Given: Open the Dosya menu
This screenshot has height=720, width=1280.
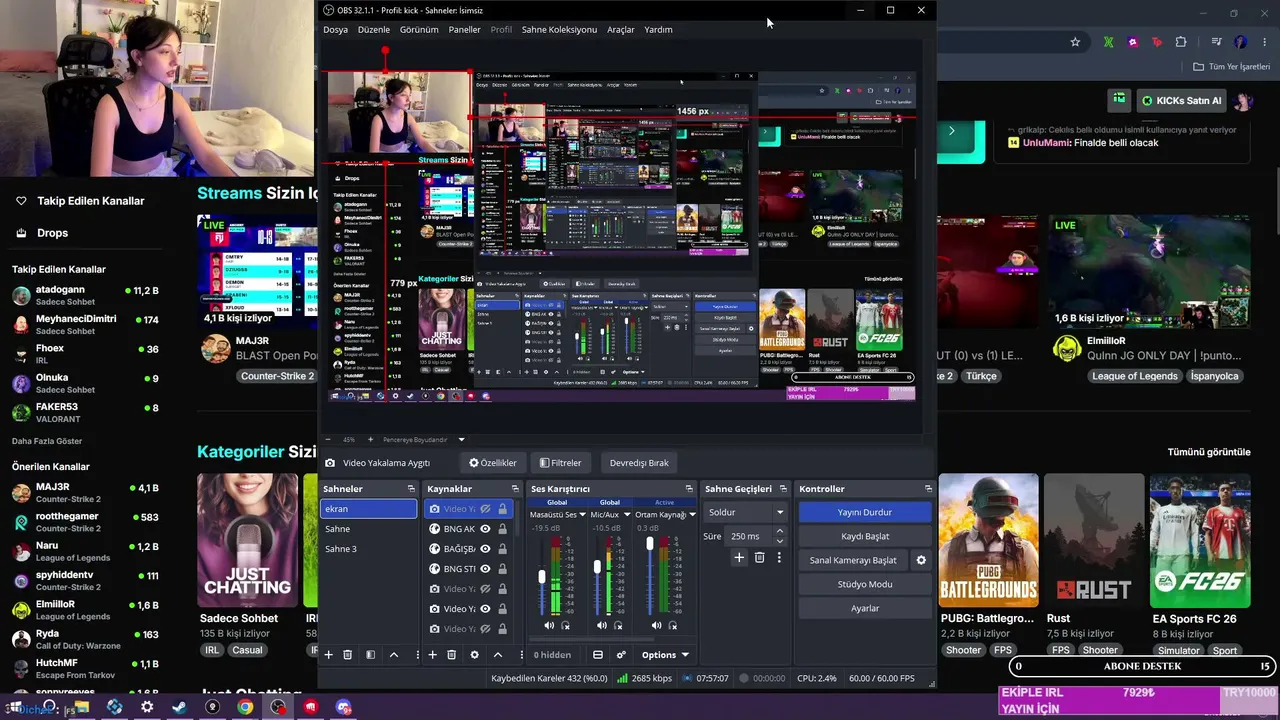Looking at the screenshot, I should [x=335, y=30].
